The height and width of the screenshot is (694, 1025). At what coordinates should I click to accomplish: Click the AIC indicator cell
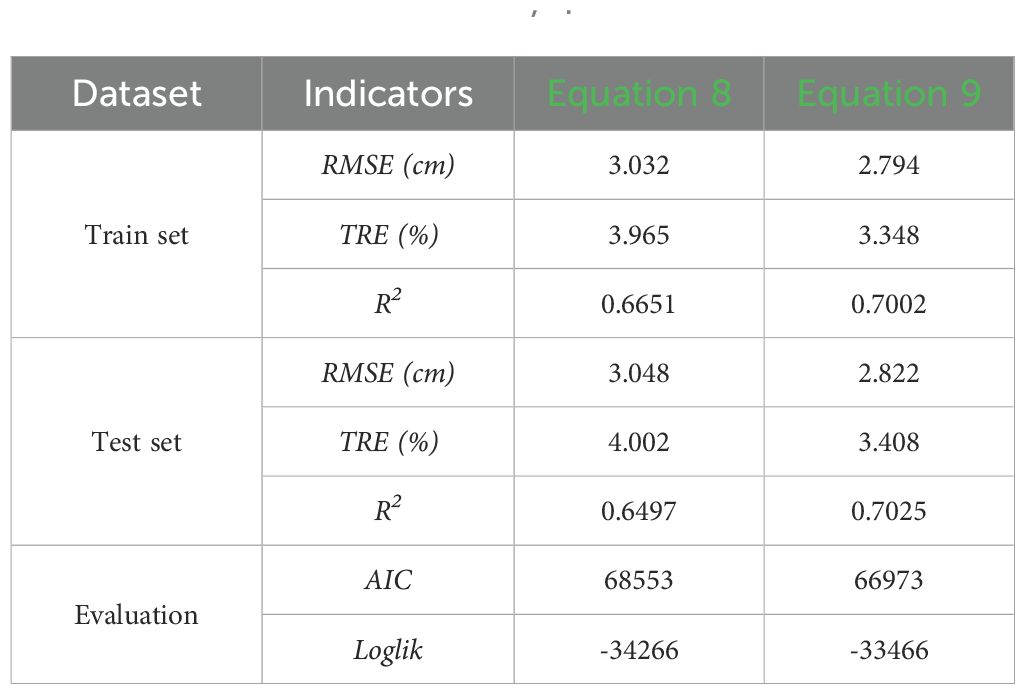388,580
